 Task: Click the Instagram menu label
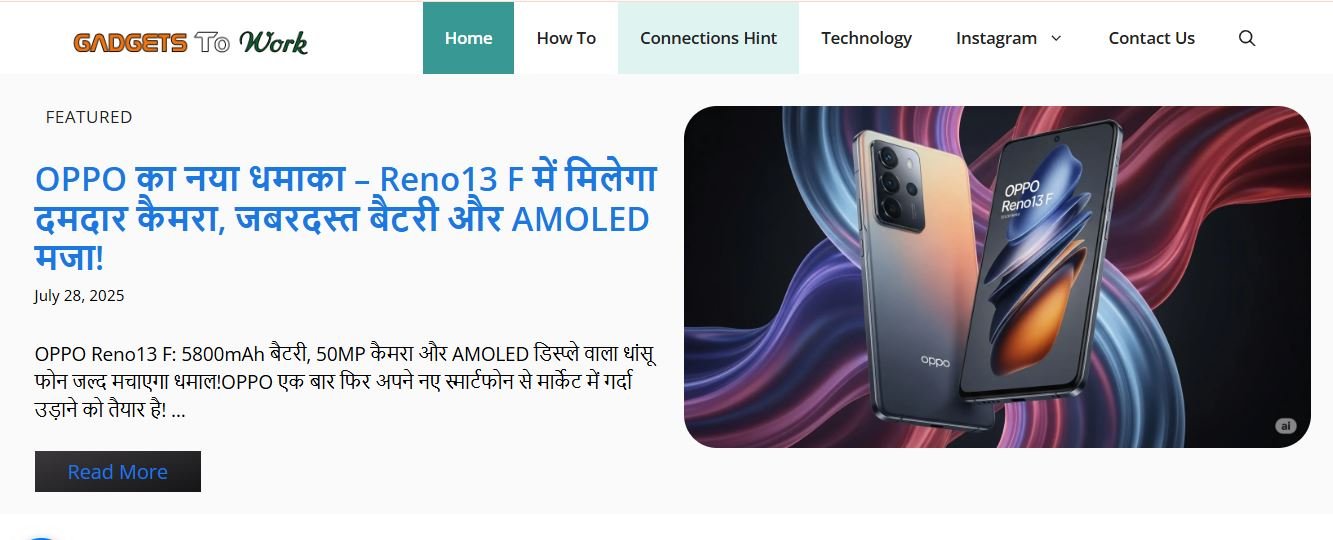click(996, 38)
